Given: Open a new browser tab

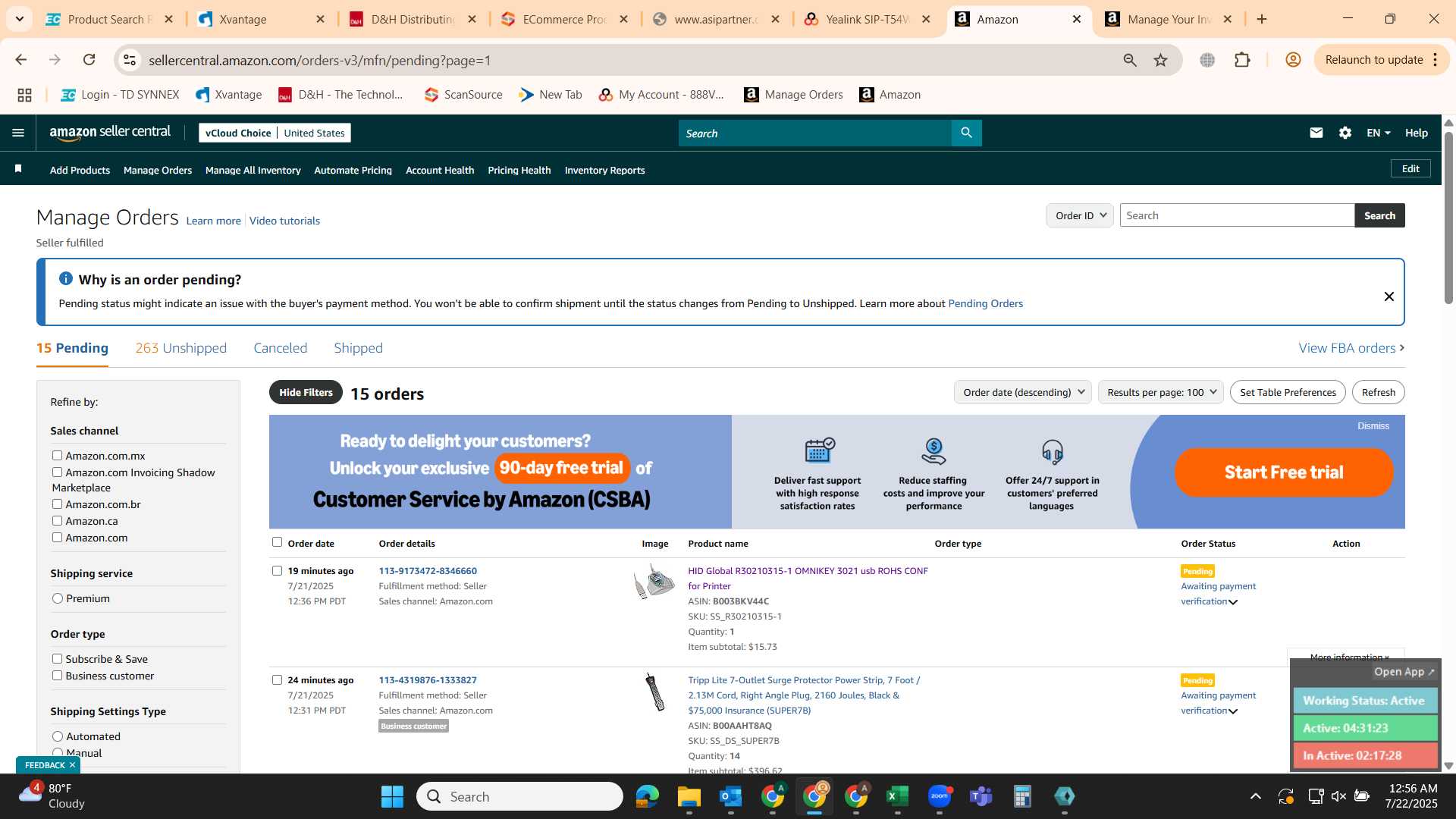Looking at the screenshot, I should 1262,19.
